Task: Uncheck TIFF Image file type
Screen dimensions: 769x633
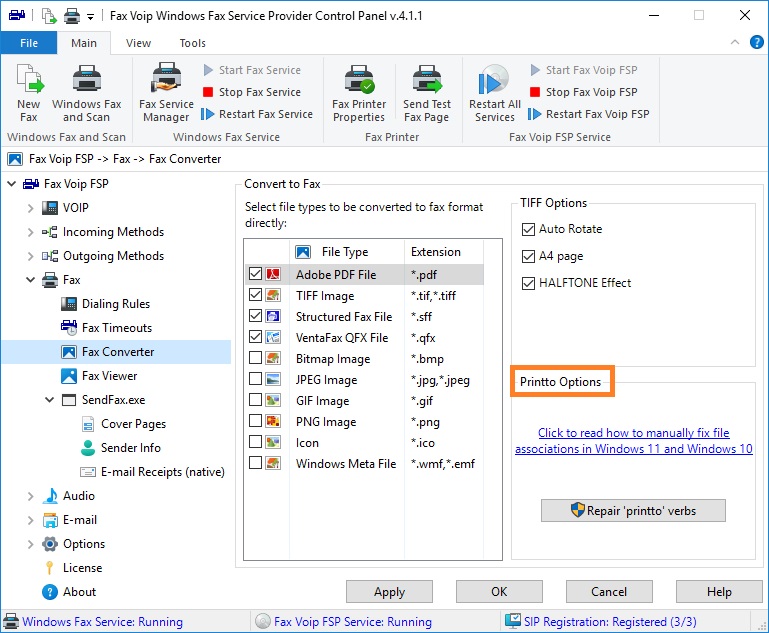Action: tap(255, 295)
